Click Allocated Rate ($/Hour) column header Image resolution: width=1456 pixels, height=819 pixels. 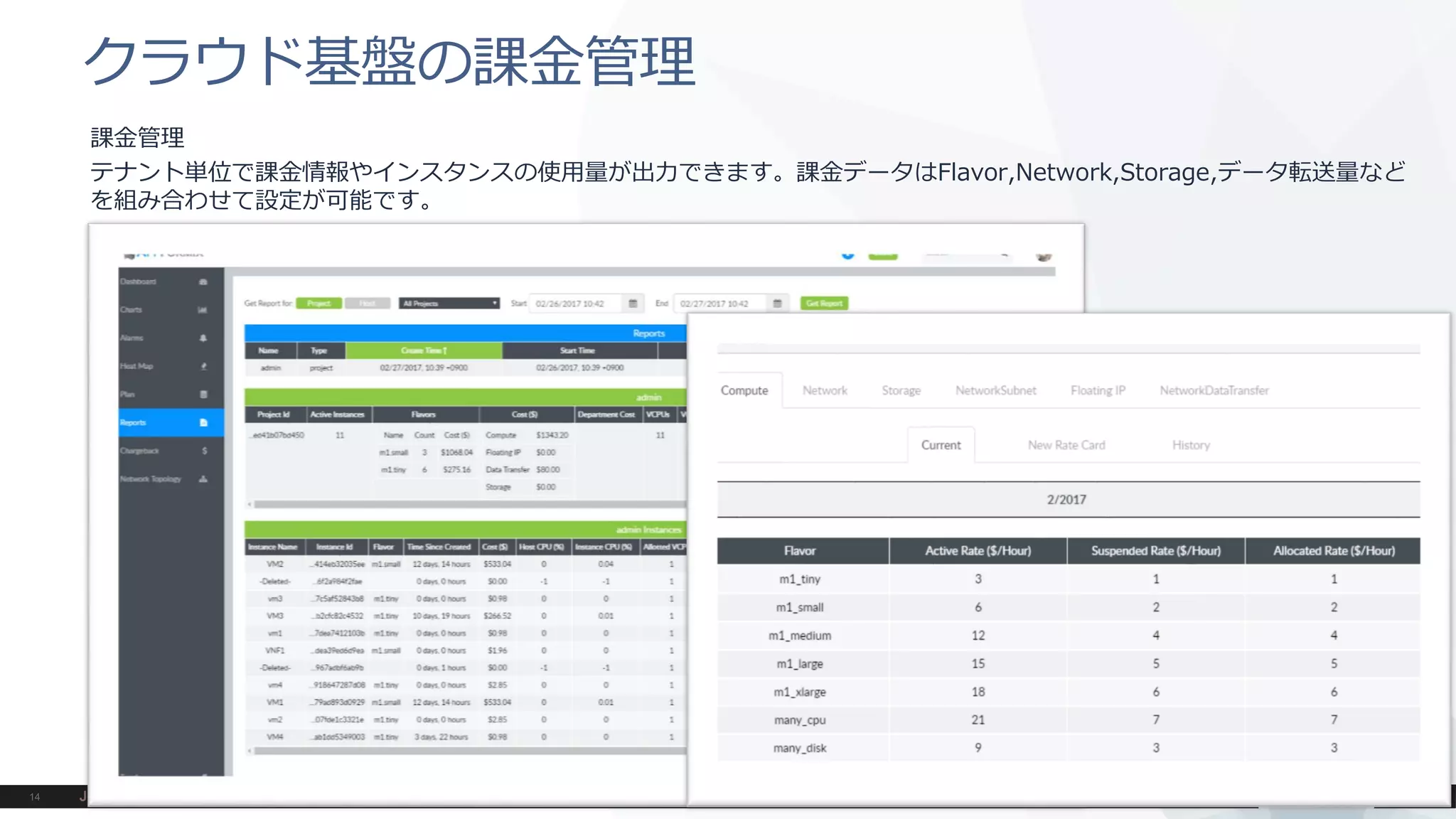(x=1333, y=551)
